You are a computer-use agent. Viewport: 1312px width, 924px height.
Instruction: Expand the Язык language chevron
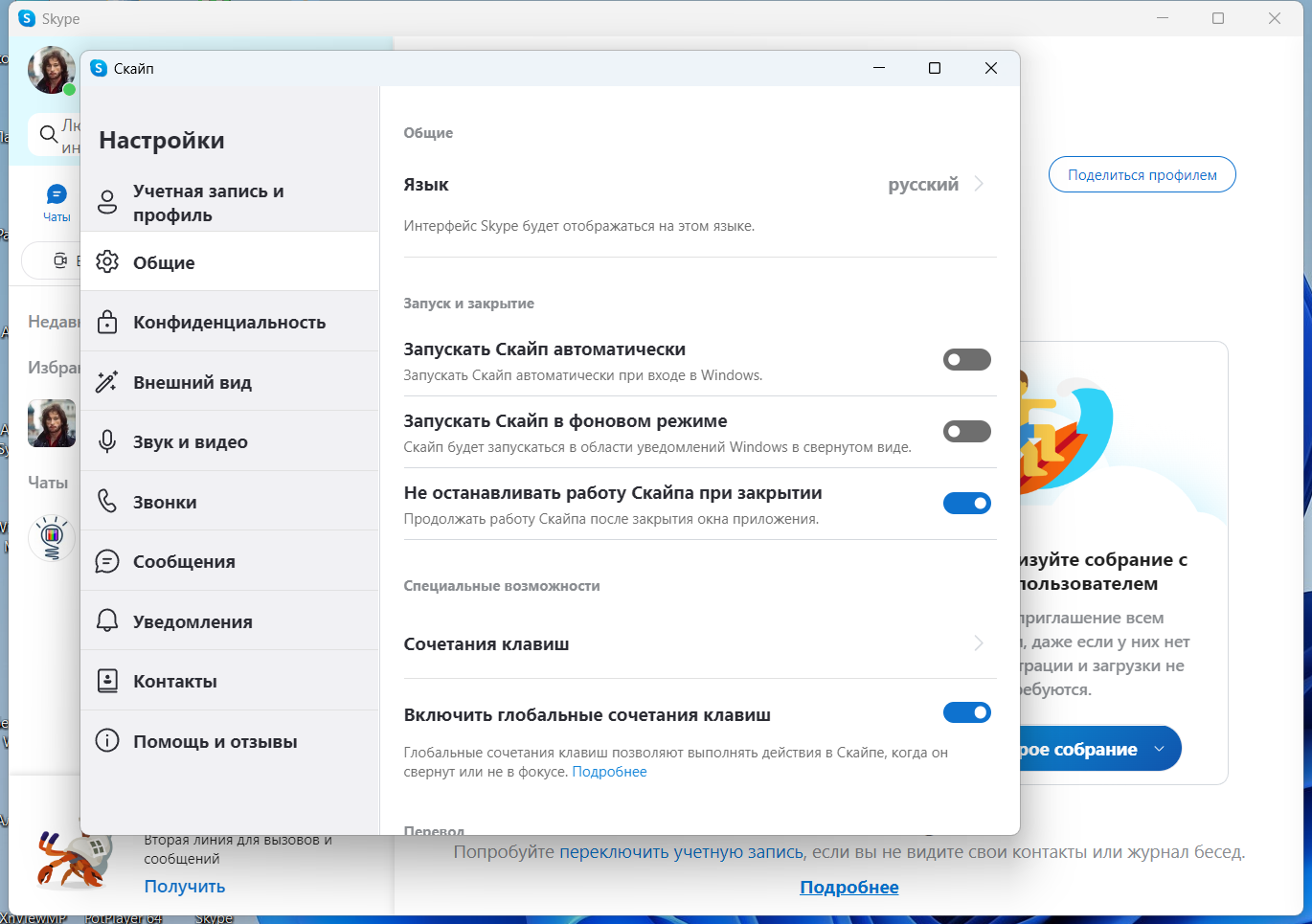[x=979, y=184]
